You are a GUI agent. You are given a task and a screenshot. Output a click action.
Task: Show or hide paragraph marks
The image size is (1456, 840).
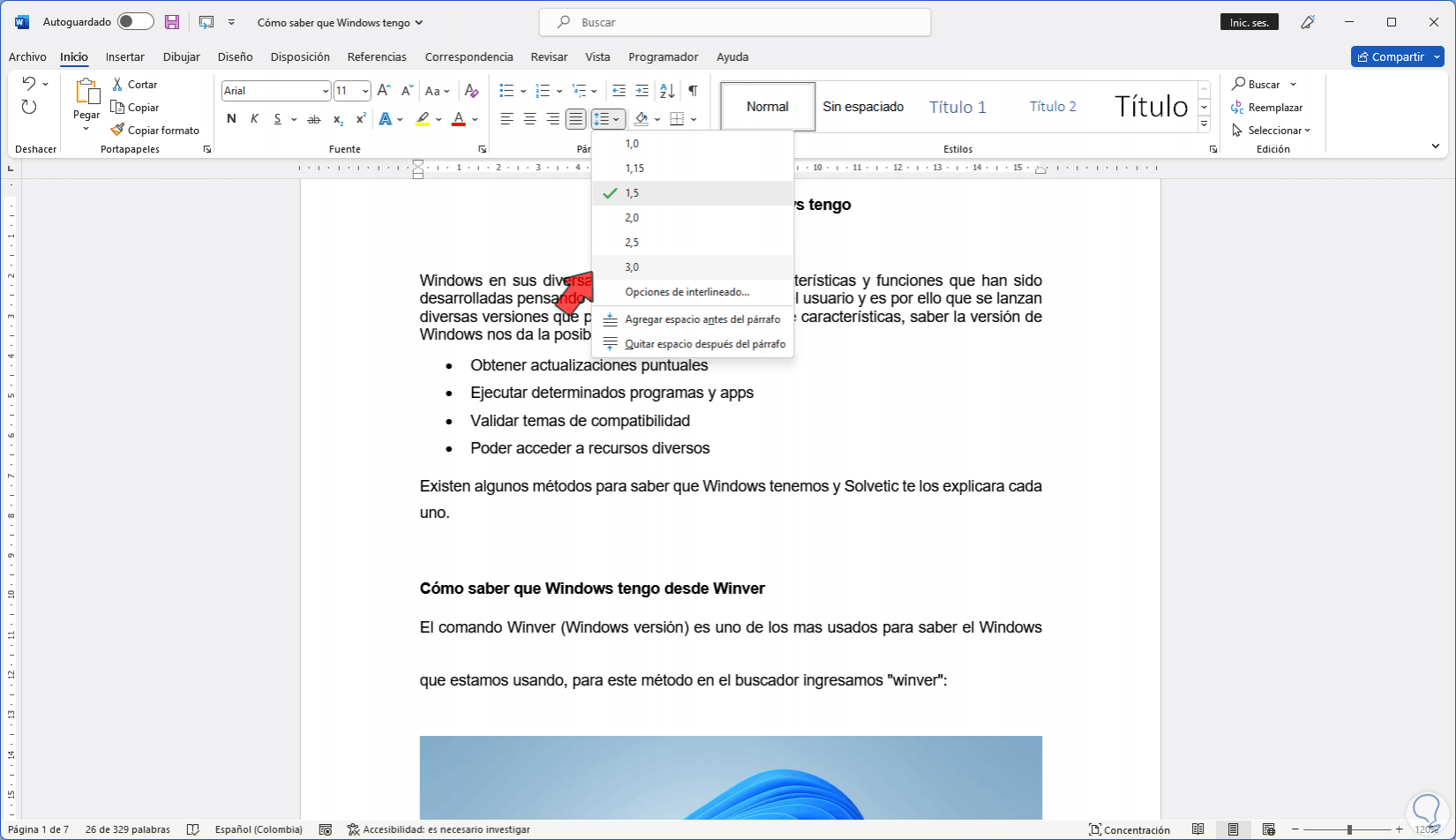pyautogui.click(x=694, y=91)
